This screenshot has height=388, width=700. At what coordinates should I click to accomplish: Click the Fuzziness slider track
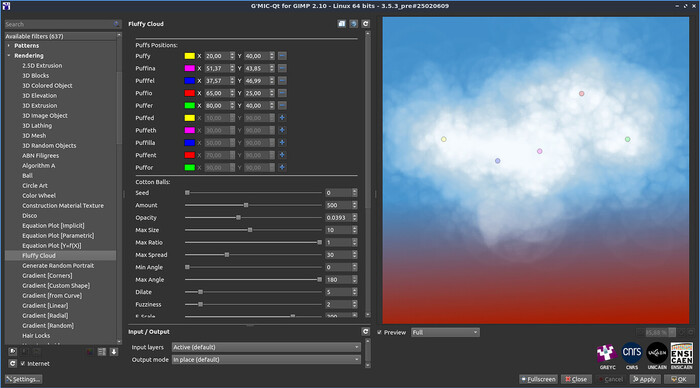(x=253, y=304)
